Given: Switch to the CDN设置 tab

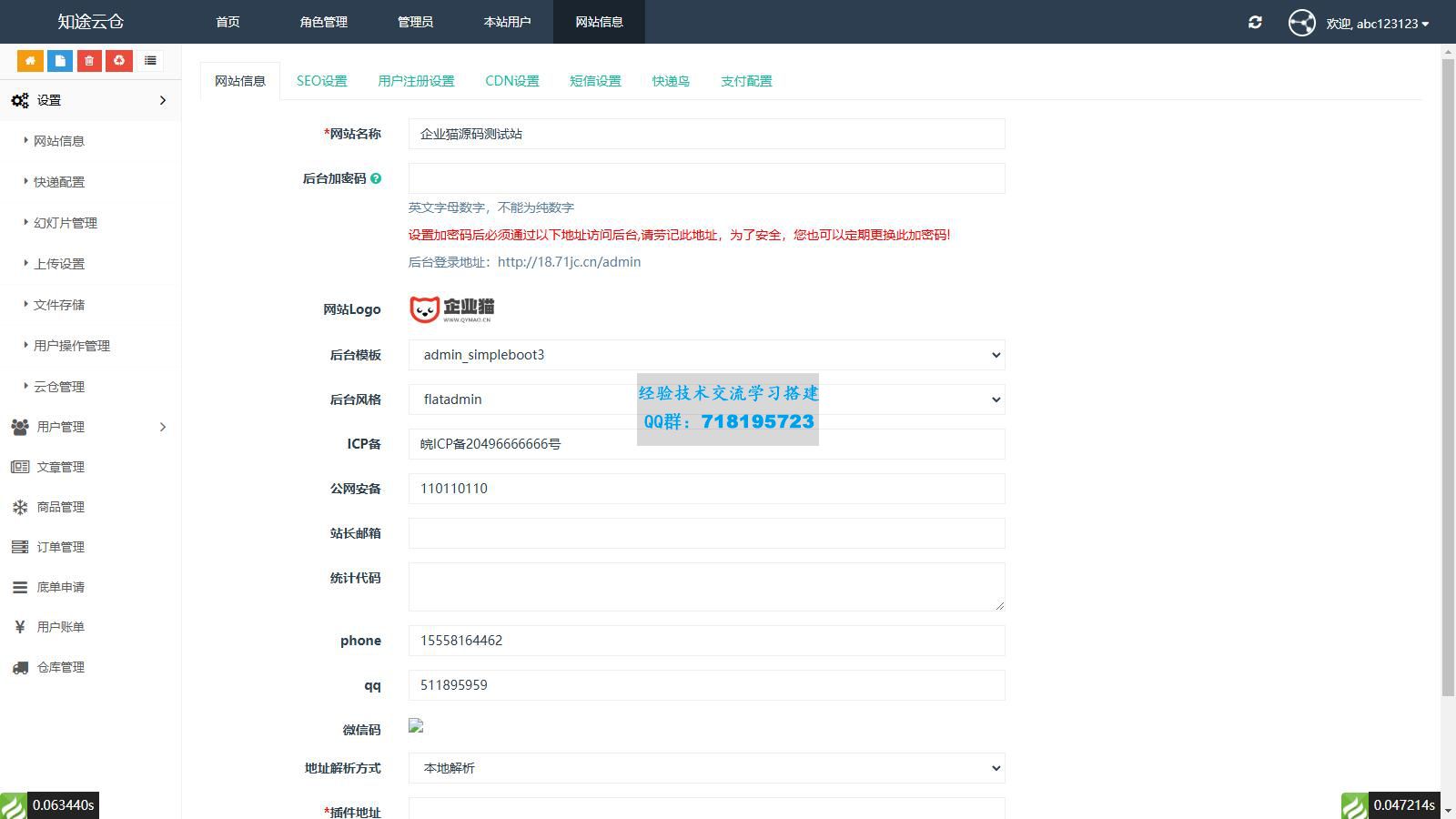Looking at the screenshot, I should point(512,81).
